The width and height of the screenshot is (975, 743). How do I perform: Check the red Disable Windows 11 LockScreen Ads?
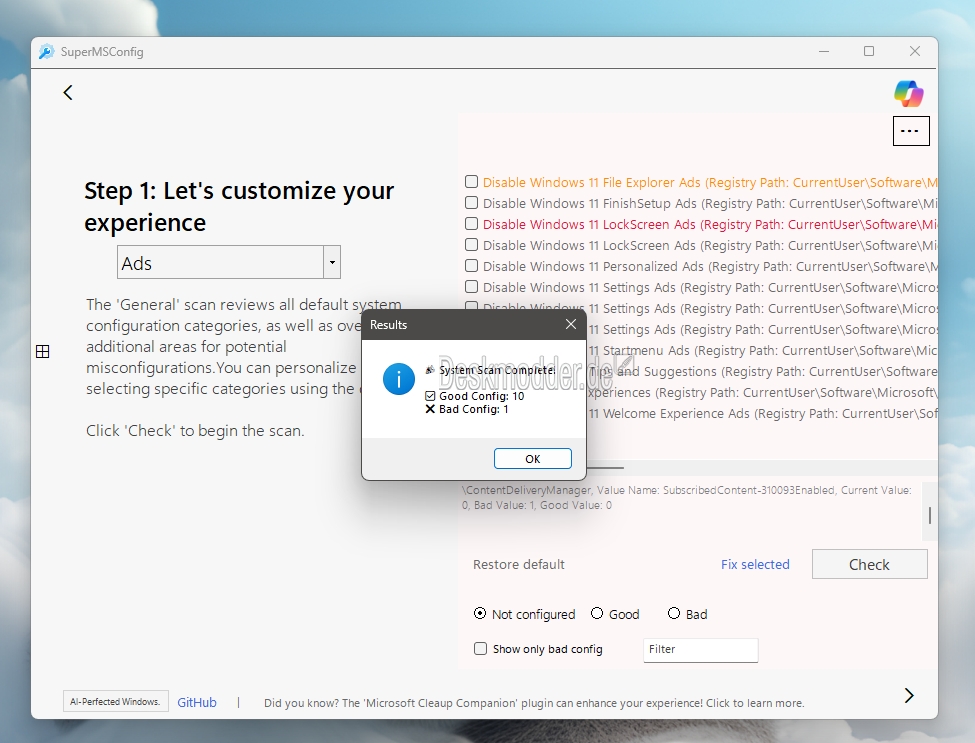pos(471,224)
